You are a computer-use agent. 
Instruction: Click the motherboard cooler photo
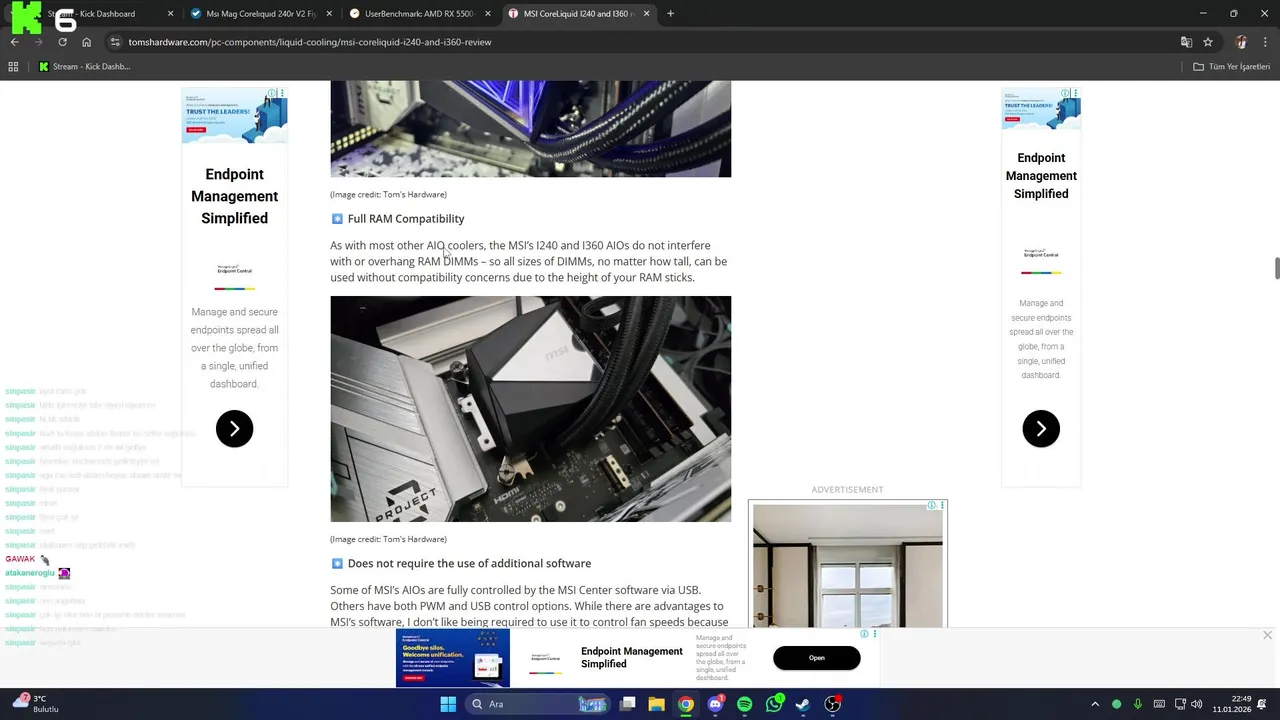coord(531,409)
